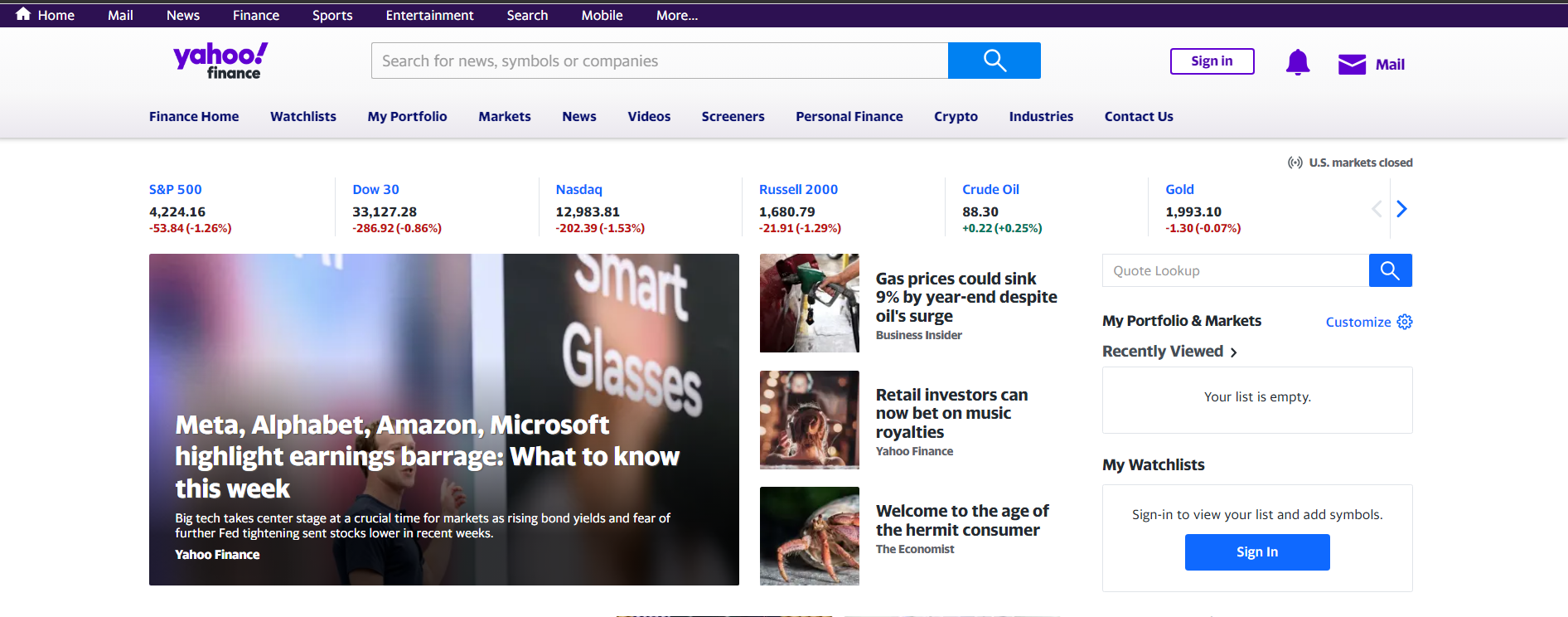Open the Markets tab
The height and width of the screenshot is (617, 1568).
pyautogui.click(x=505, y=116)
